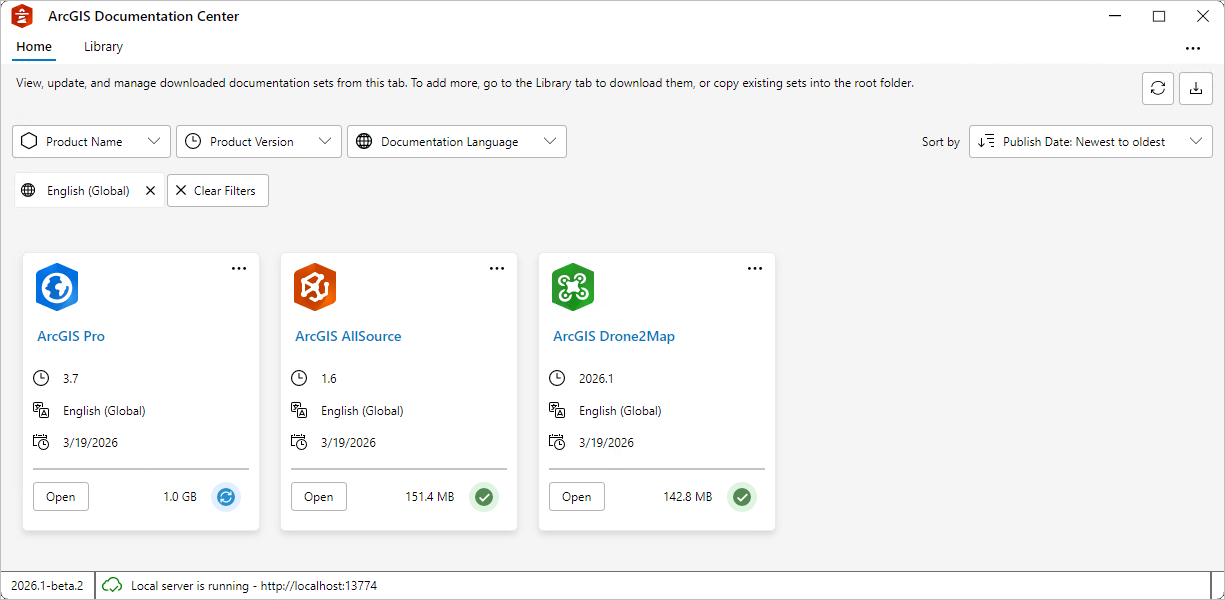Click Open on the ArcGIS Drone2Map card
Screen dimensions: 1225x600
[577, 497]
